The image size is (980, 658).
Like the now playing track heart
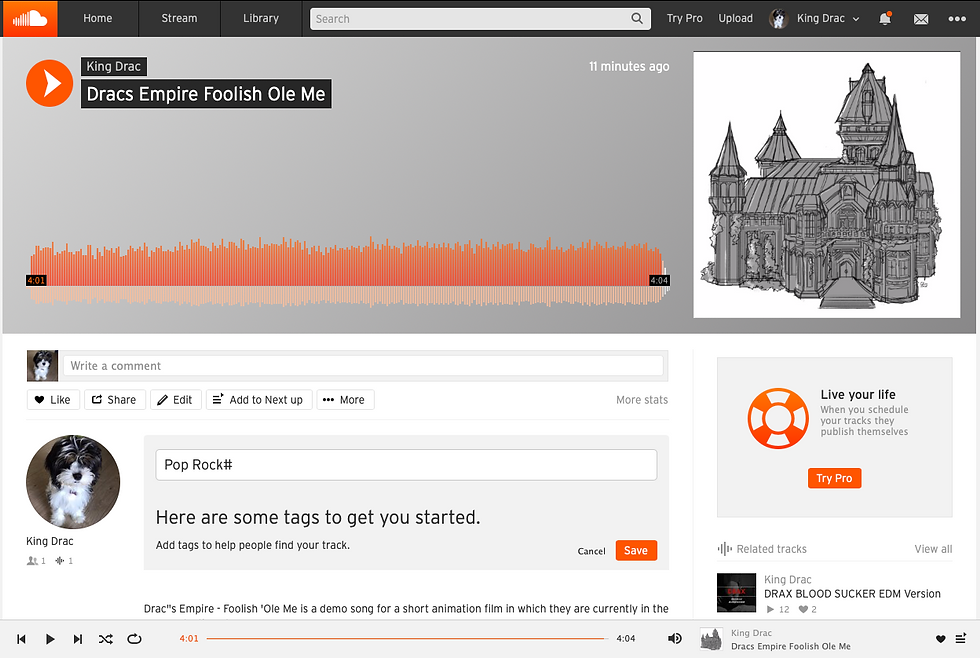click(941, 639)
